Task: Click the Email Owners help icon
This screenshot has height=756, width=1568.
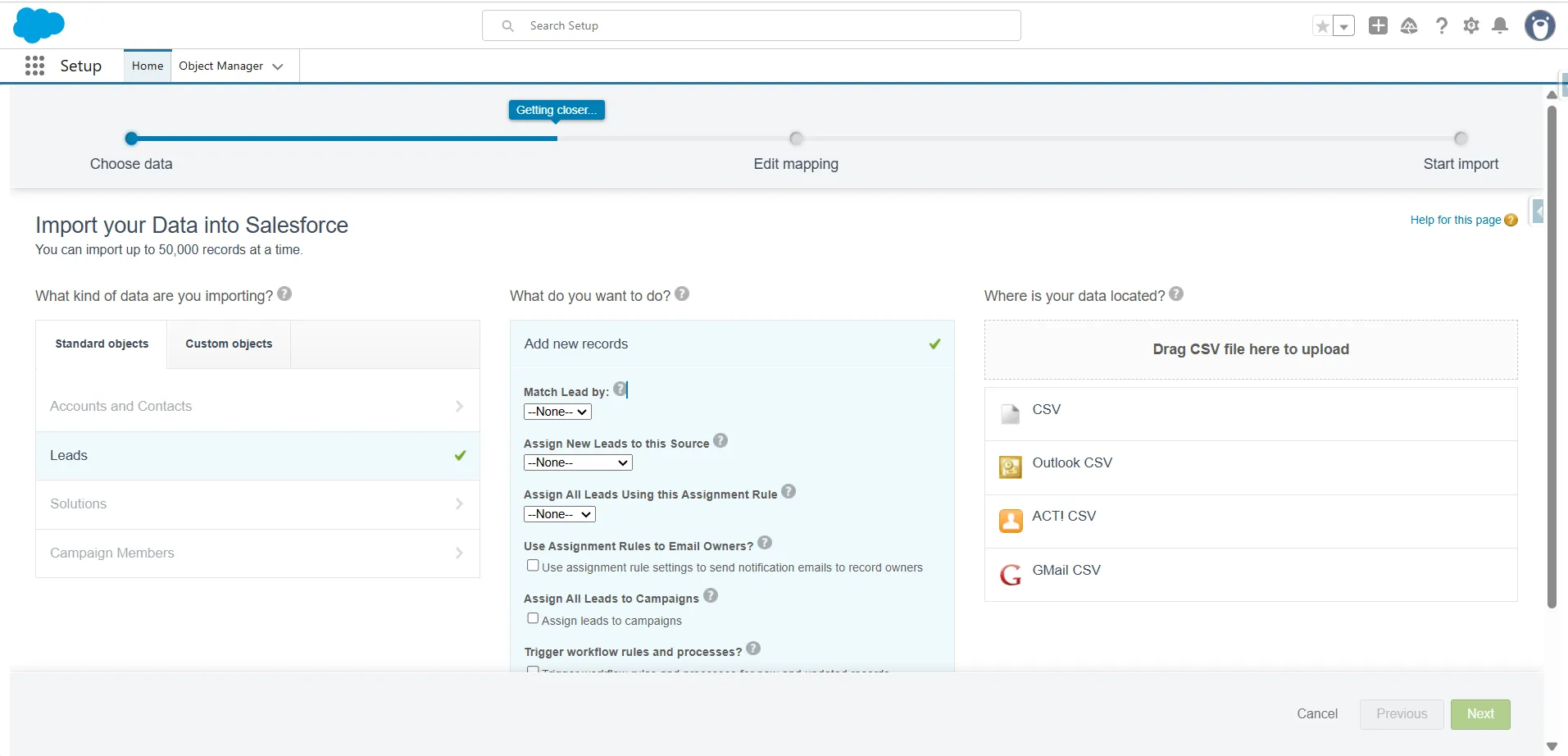Action: (x=765, y=543)
